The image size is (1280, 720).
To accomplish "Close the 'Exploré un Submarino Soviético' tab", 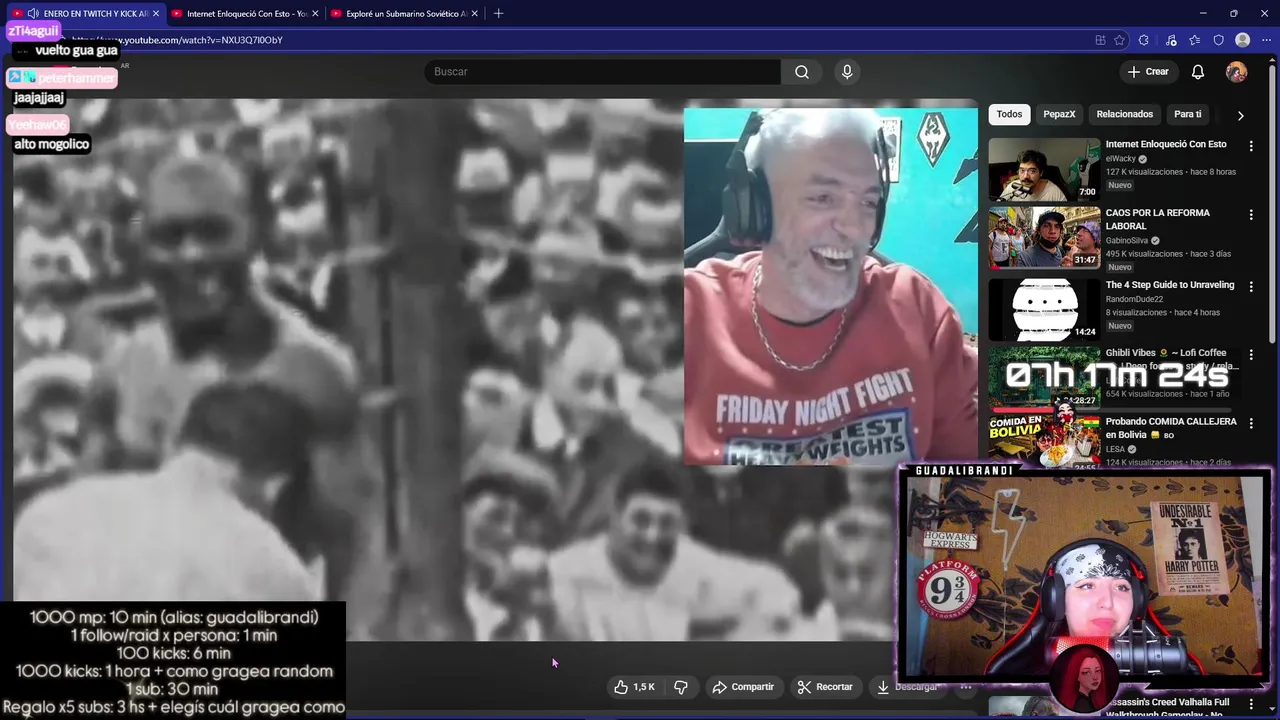I will [x=475, y=13].
